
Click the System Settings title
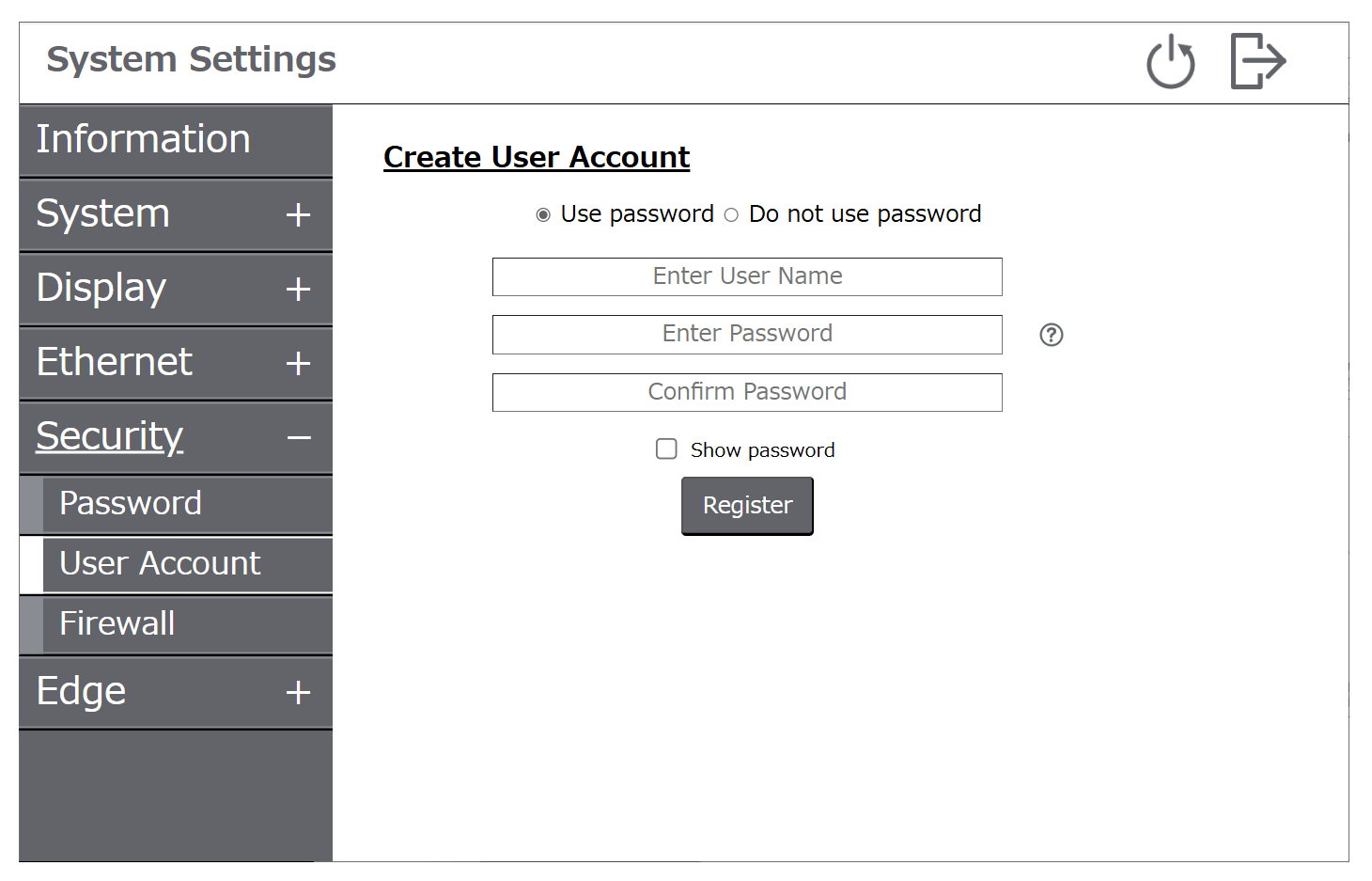click(191, 60)
